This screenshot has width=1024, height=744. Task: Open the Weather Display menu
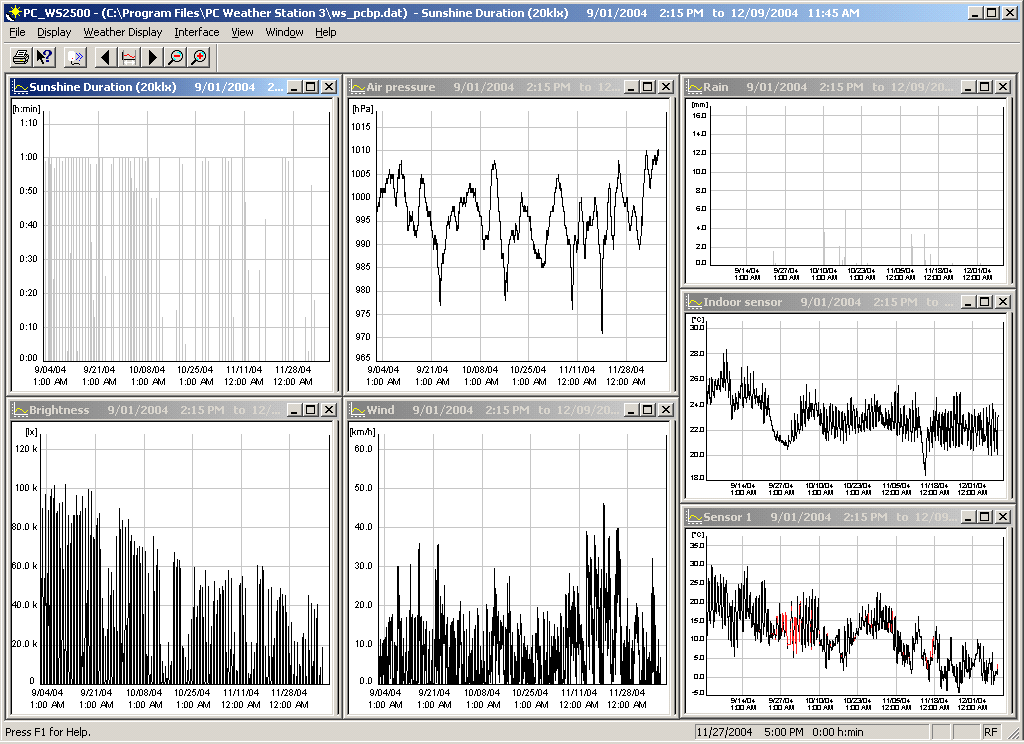[123, 32]
